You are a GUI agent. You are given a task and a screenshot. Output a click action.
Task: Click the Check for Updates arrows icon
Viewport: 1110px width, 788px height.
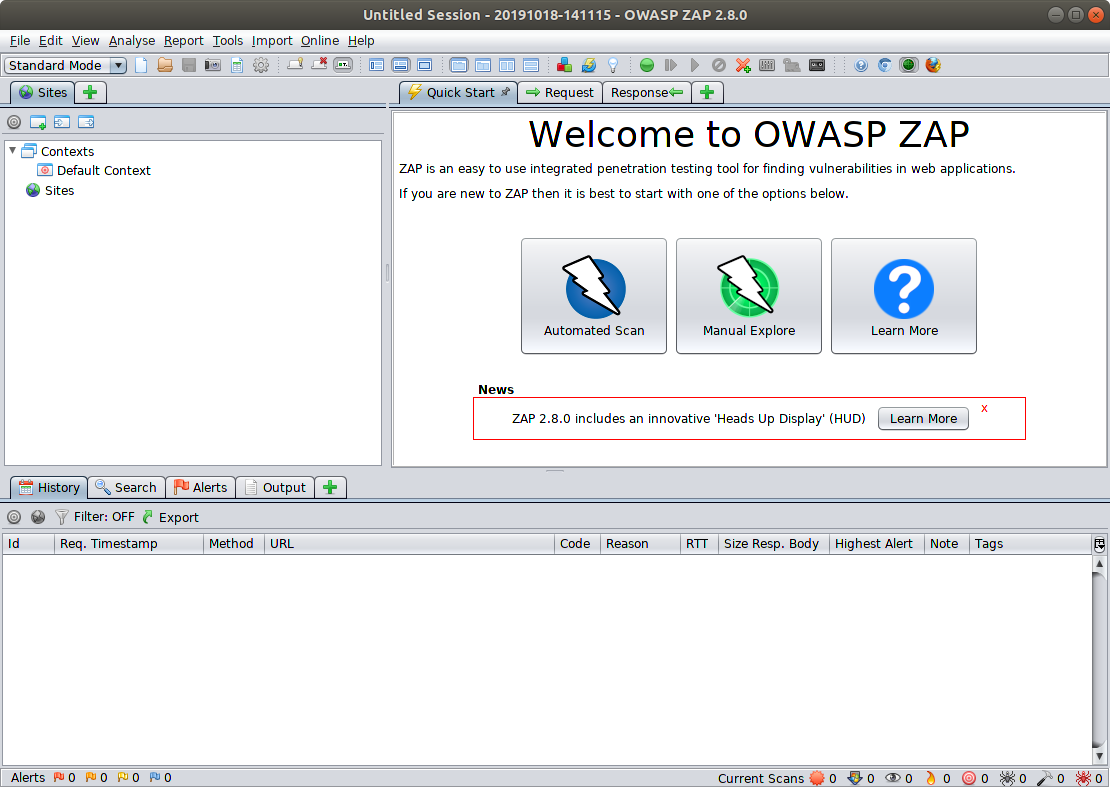point(588,65)
